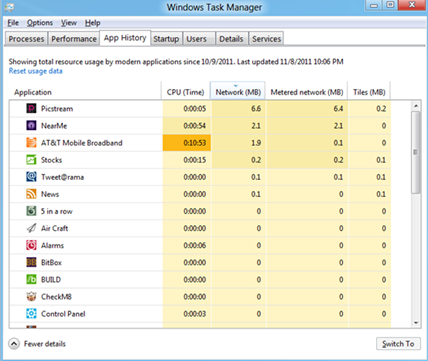The width and height of the screenshot is (428, 361).
Task: Click the Switch To button
Action: 398,344
